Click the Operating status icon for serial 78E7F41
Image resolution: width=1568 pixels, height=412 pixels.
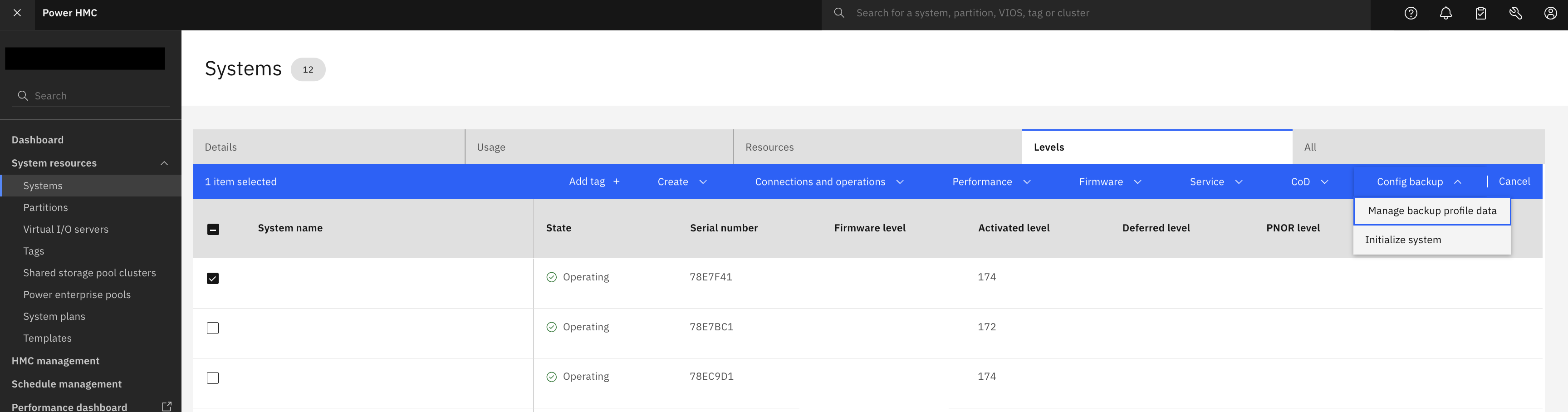tap(552, 278)
